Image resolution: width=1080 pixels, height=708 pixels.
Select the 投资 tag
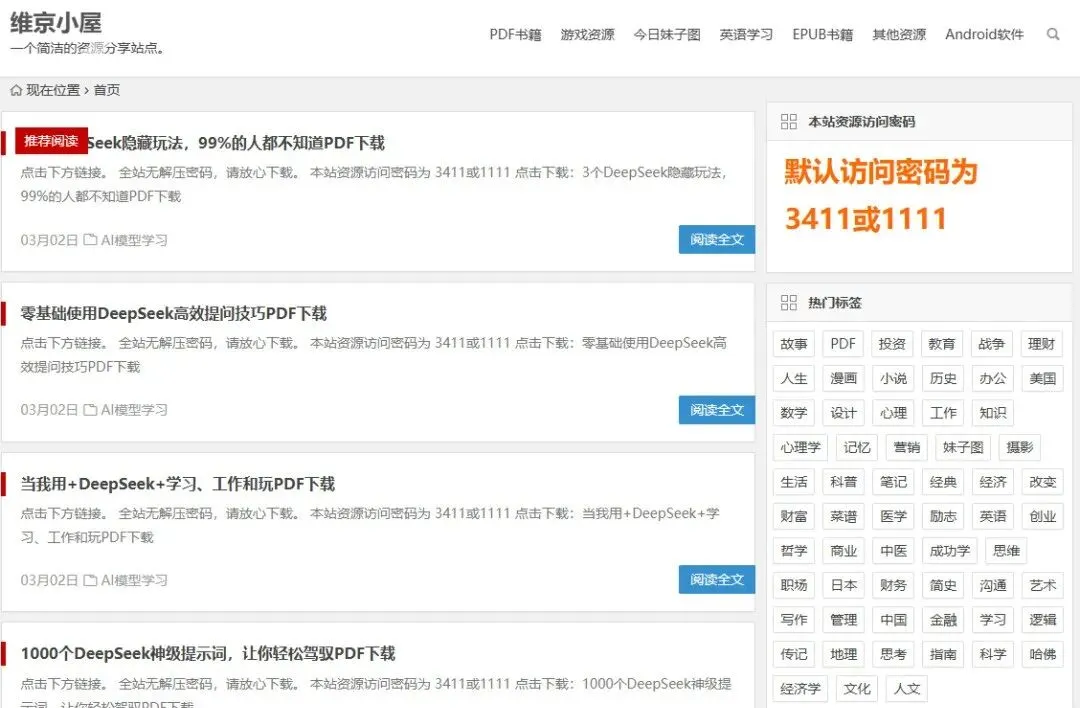coord(893,344)
